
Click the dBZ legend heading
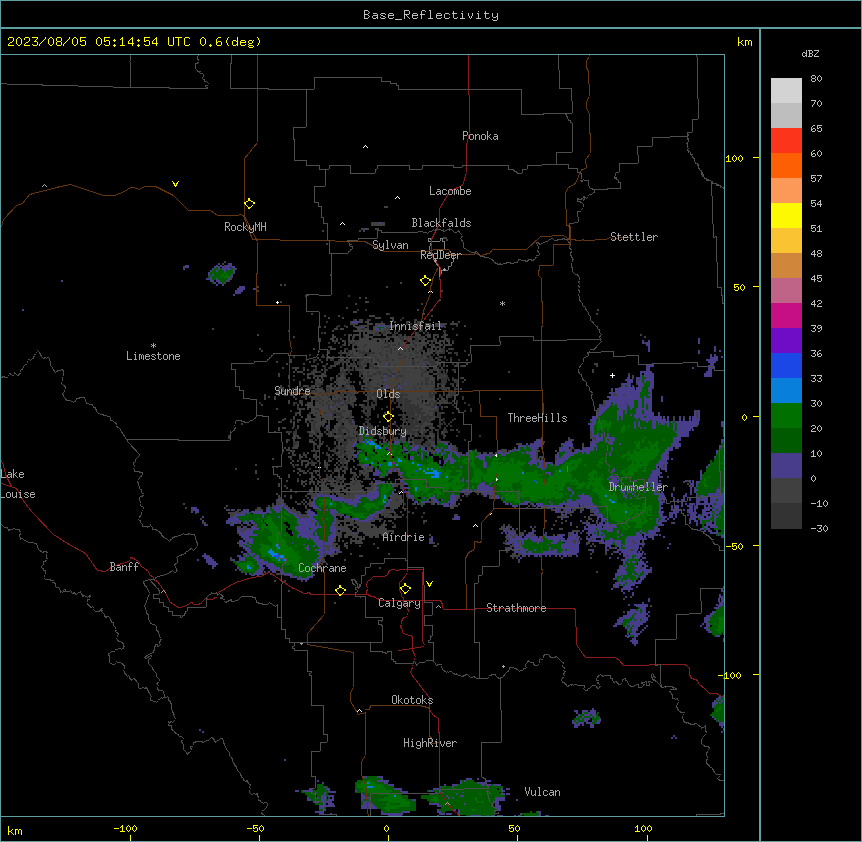point(810,53)
